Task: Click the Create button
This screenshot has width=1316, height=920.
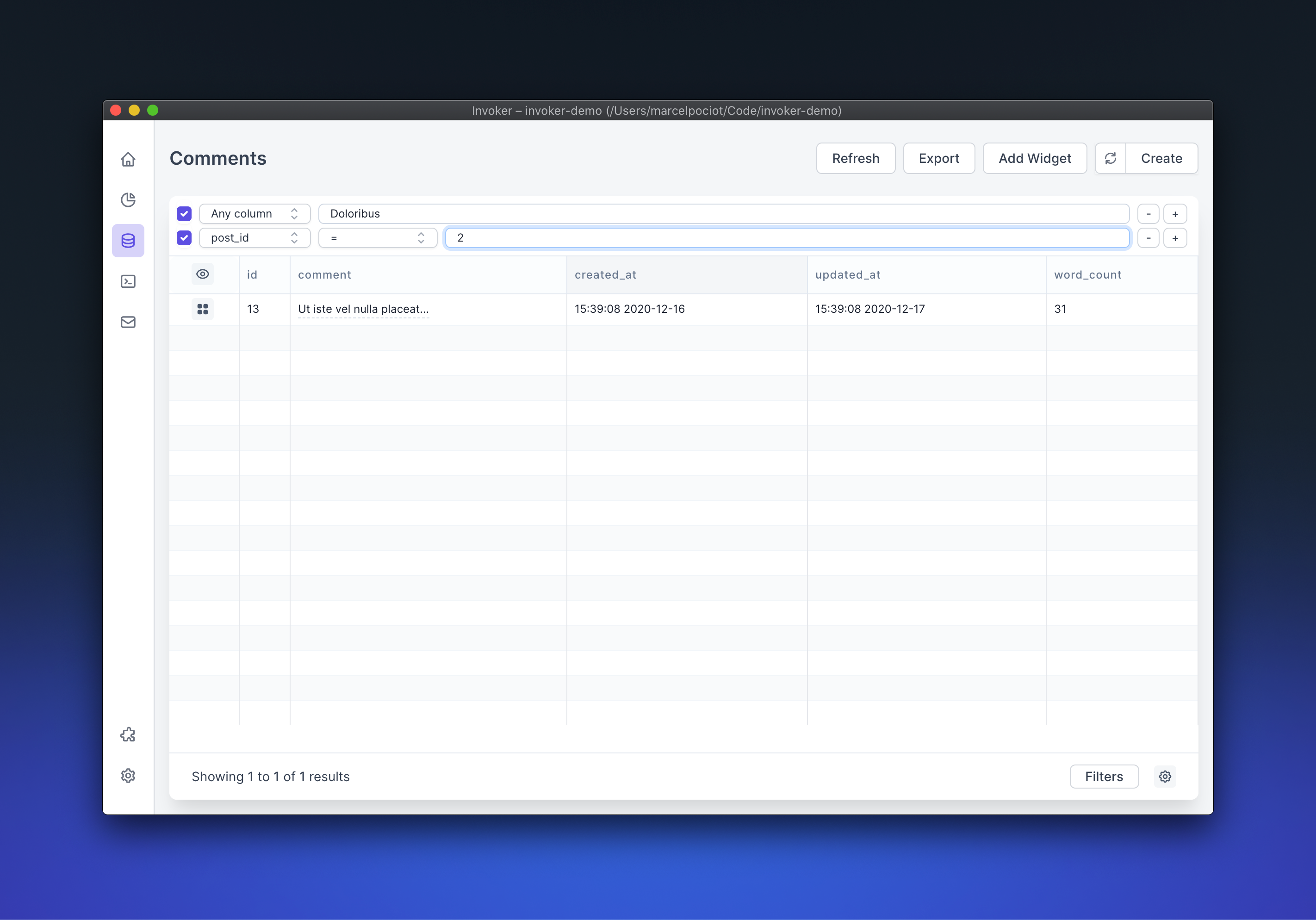Action: pos(1161,158)
